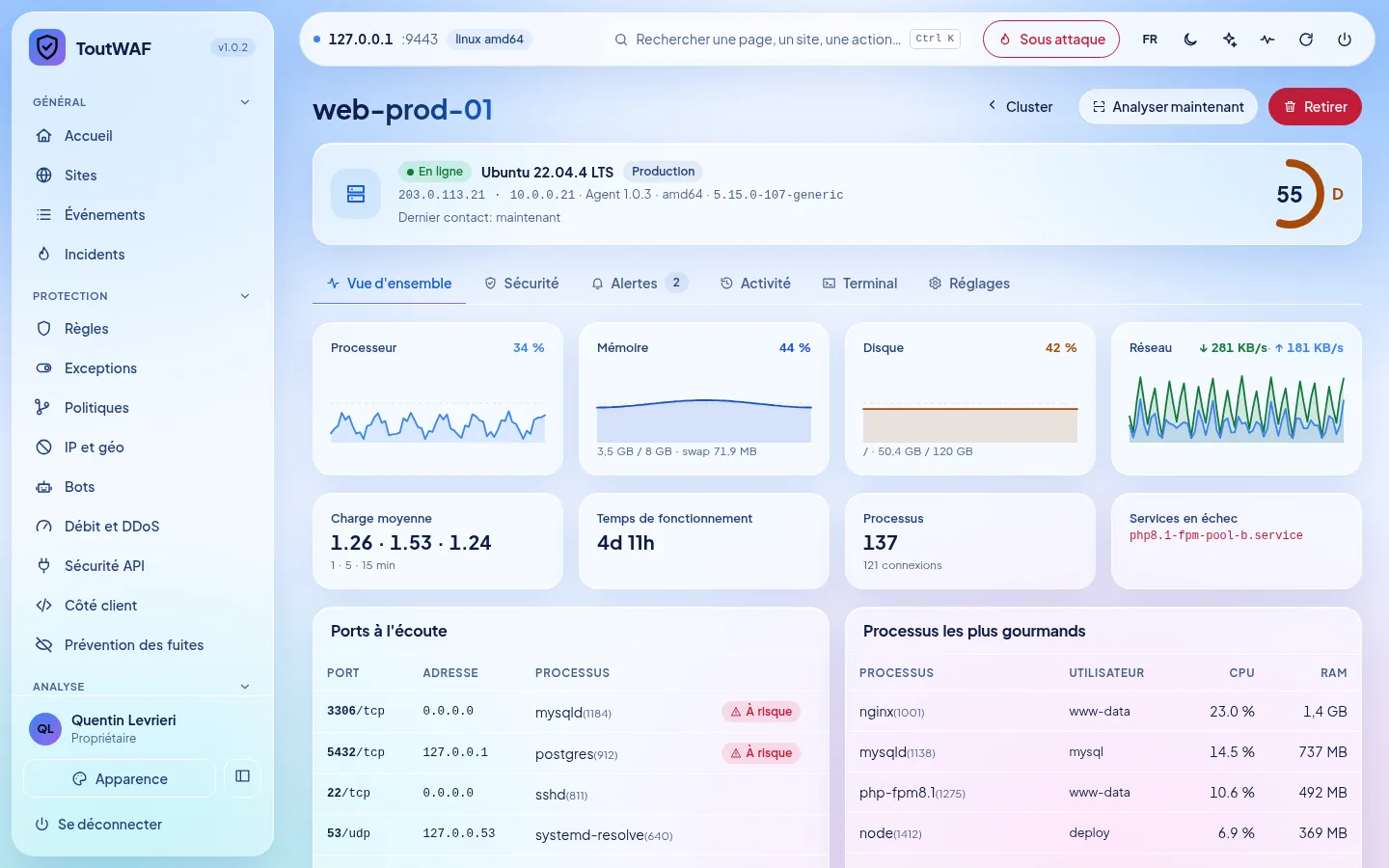
Task: Open Sécurité API via its plug icon
Action: coord(43,566)
